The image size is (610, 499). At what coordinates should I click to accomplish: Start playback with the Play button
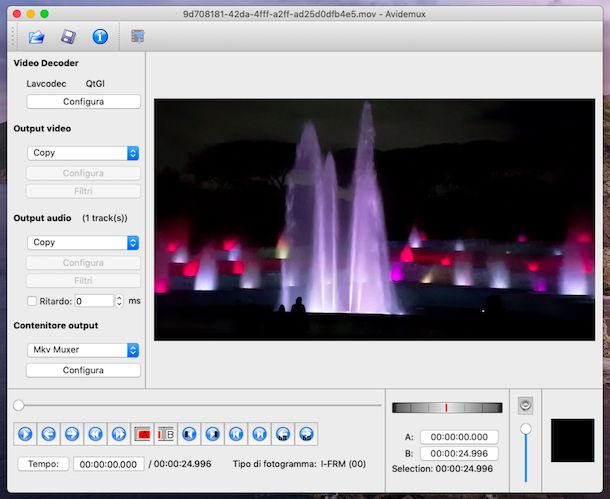[x=25, y=434]
